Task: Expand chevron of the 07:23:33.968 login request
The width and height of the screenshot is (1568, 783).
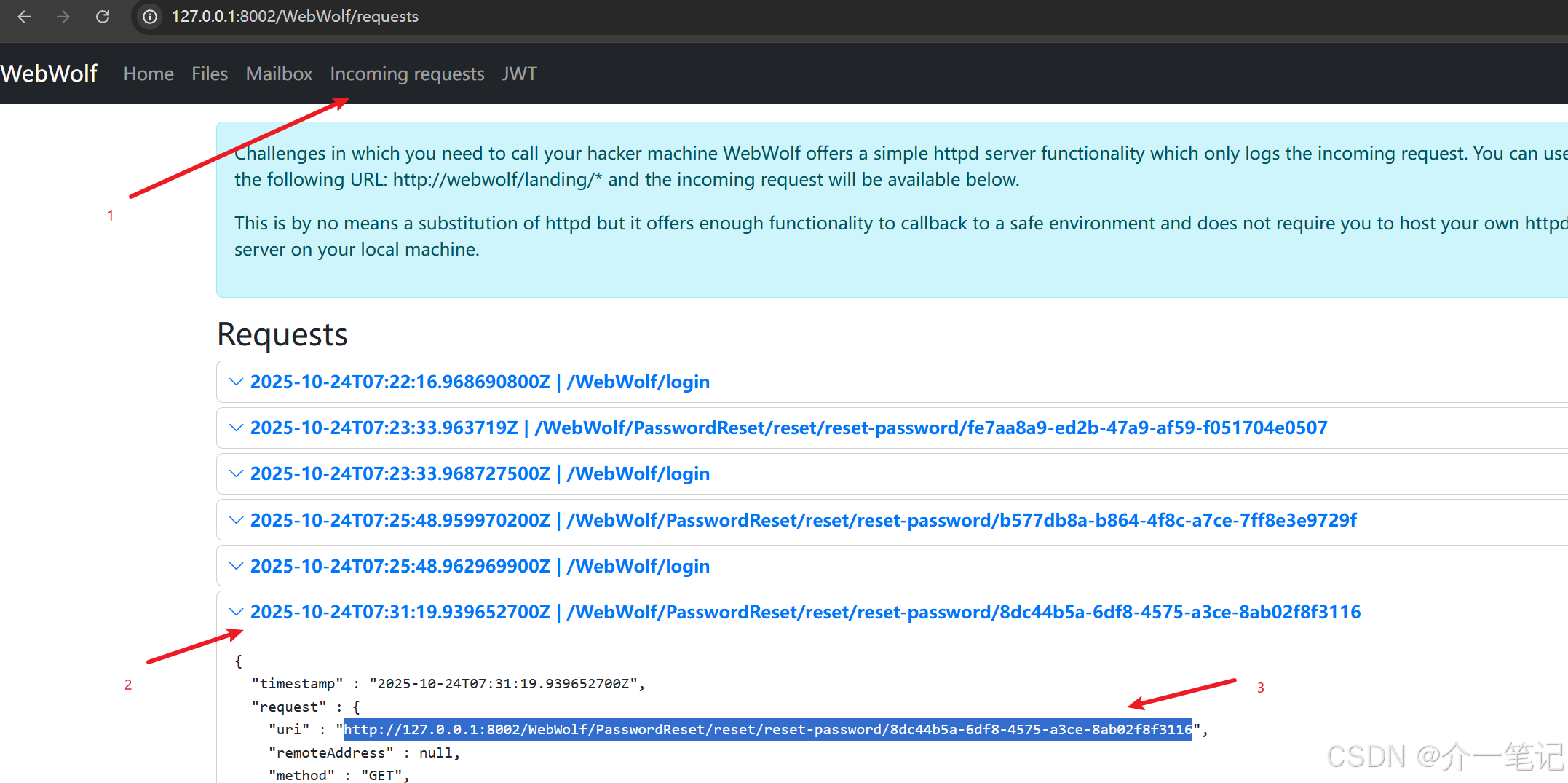Action: 235,473
